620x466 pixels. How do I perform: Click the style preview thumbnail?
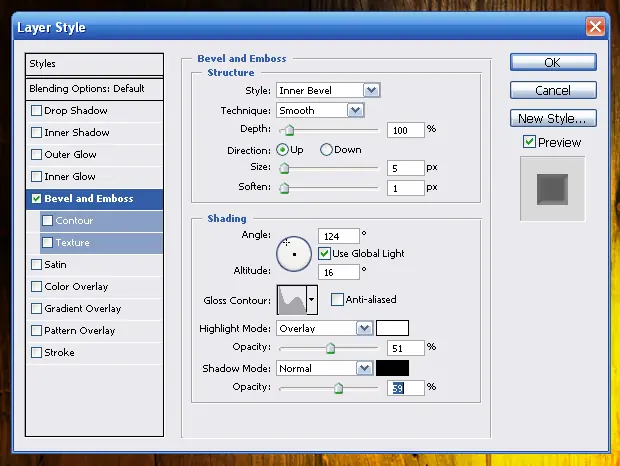tap(552, 187)
